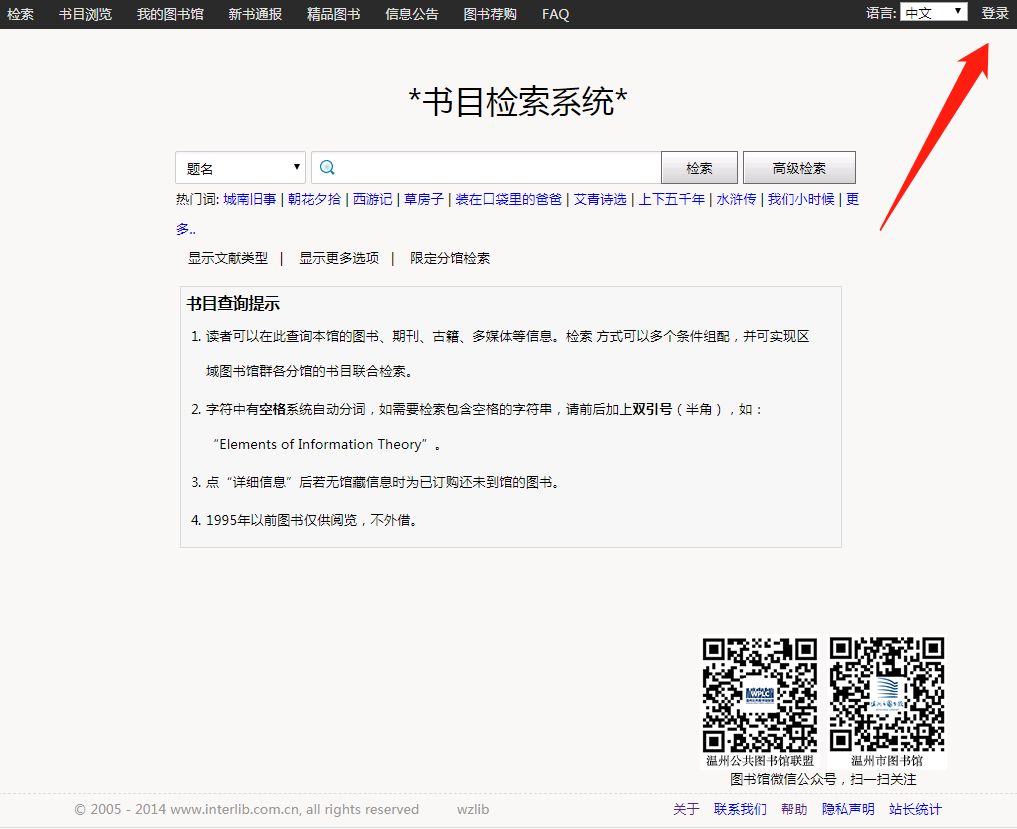Open the 书目浏览 menu item
Screen dimensions: 1017x829
(x=85, y=14)
